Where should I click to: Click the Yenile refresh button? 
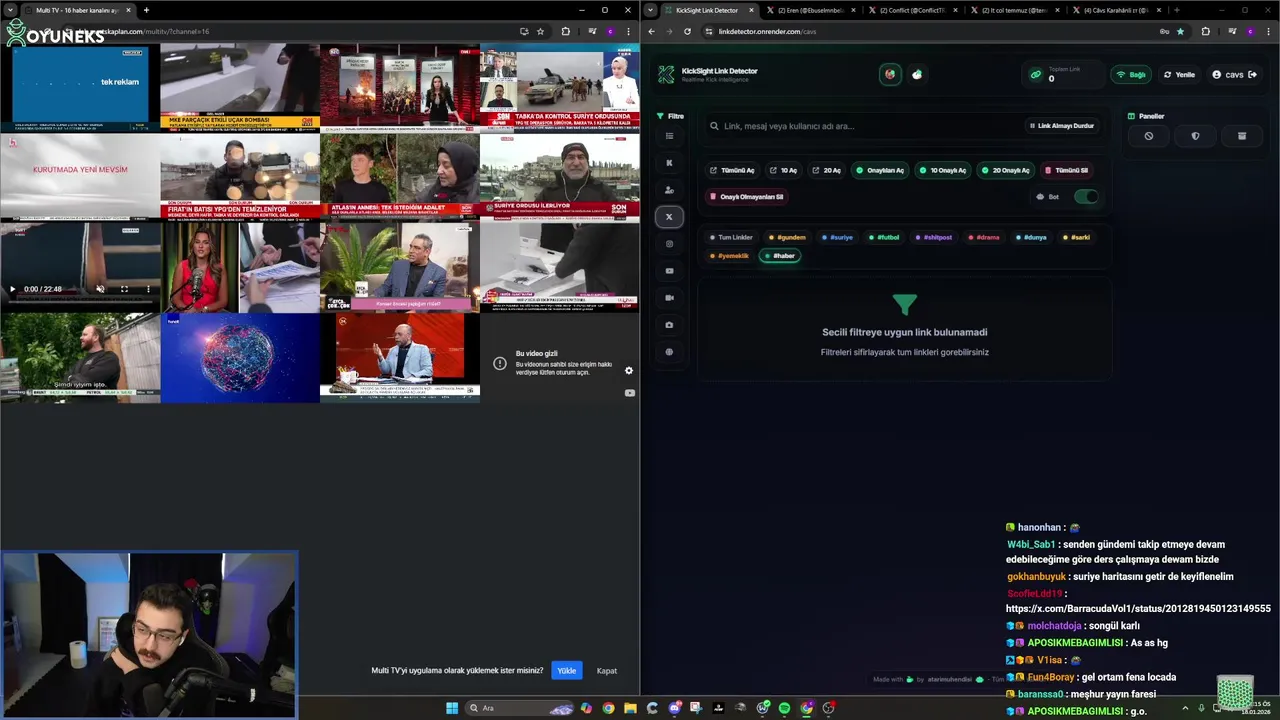pos(1179,75)
